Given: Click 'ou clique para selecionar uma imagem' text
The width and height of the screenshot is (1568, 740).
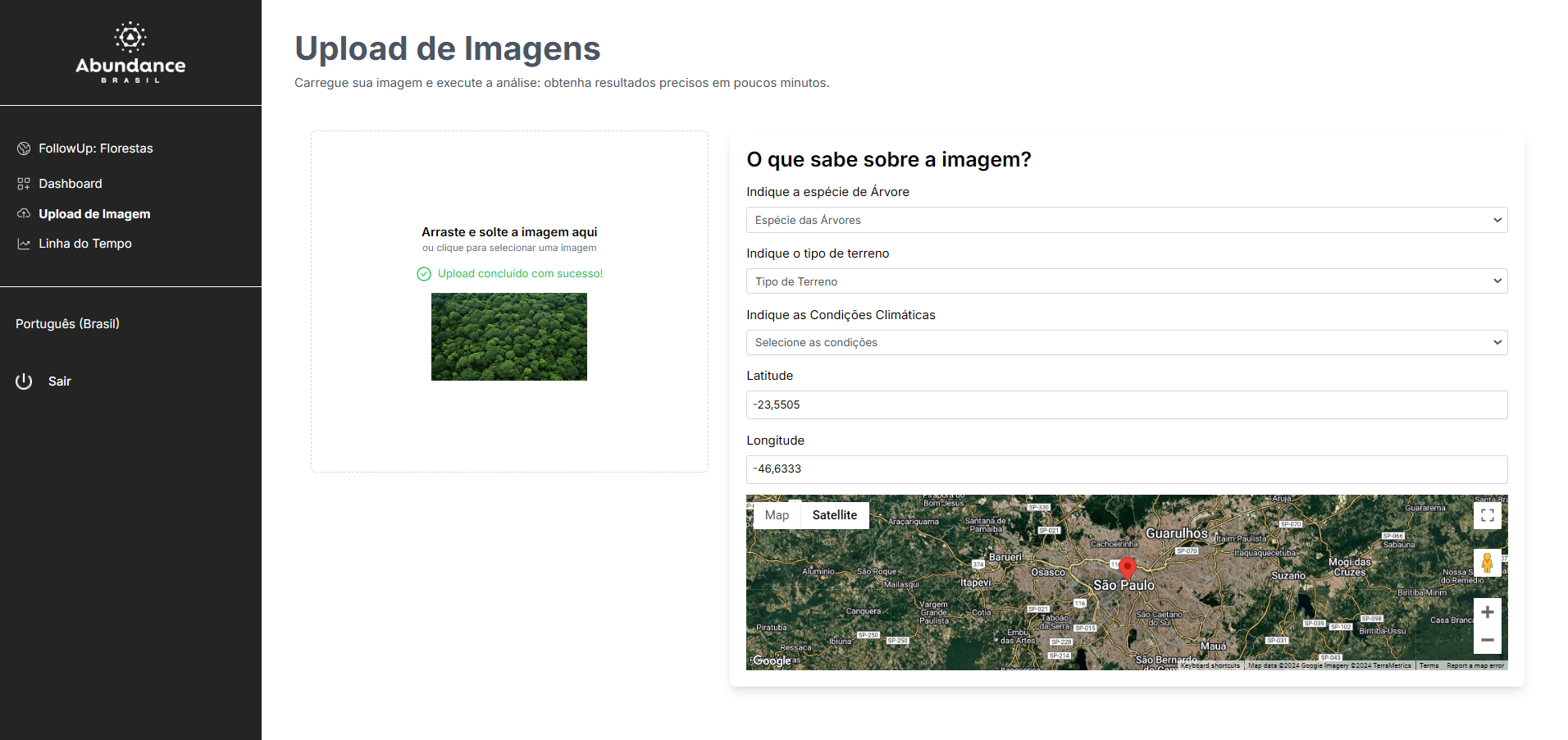Looking at the screenshot, I should [509, 248].
